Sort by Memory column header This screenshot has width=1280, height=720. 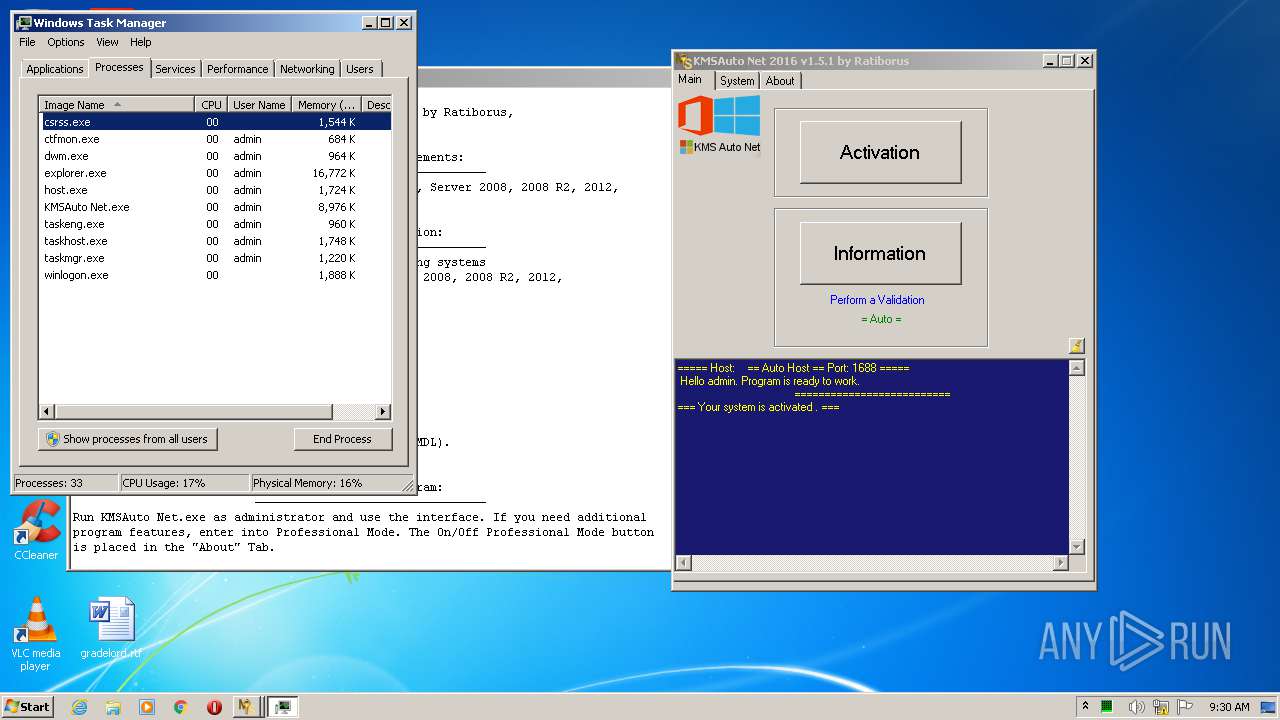[327, 105]
